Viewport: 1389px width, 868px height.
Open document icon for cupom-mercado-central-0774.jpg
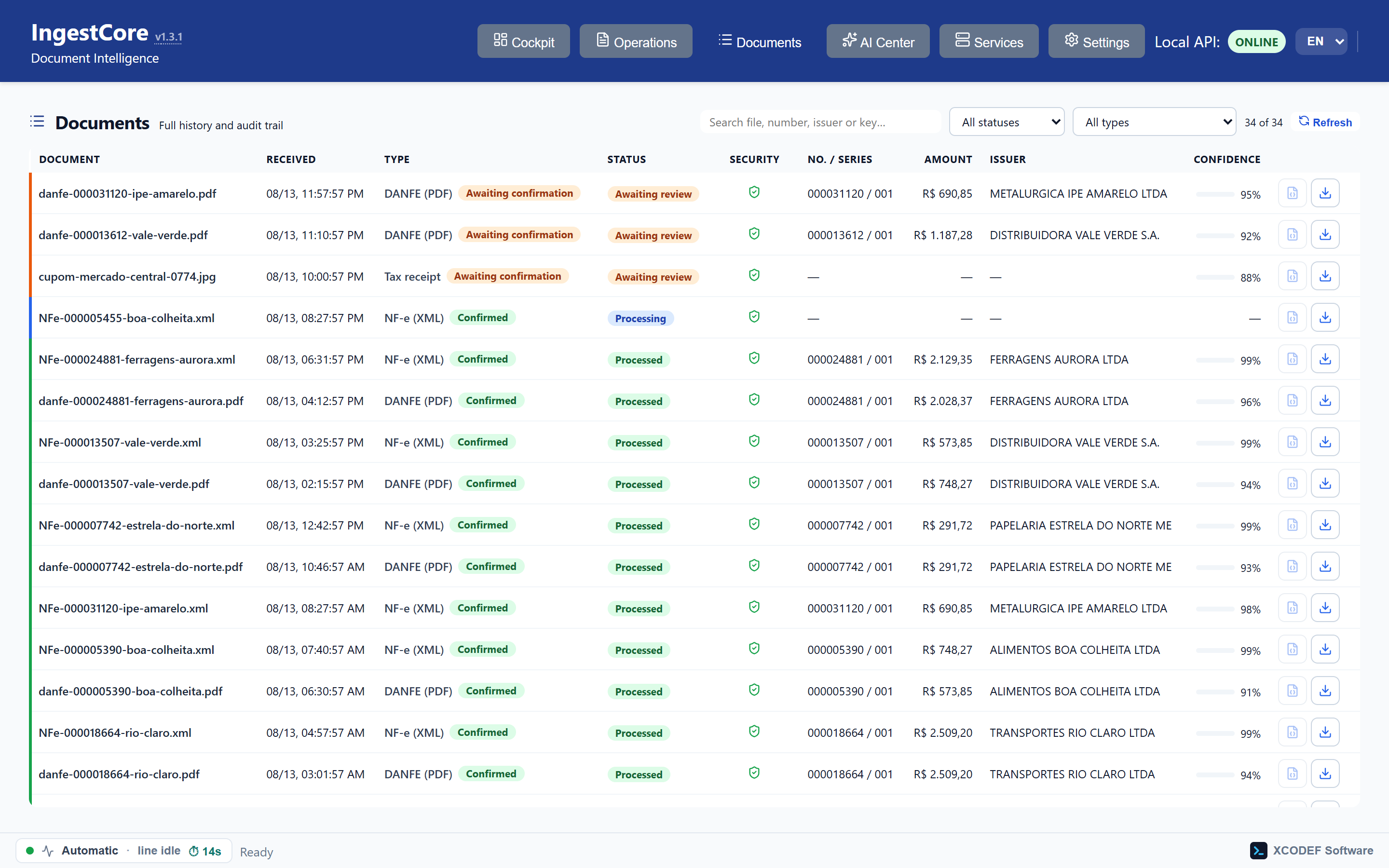1292,276
